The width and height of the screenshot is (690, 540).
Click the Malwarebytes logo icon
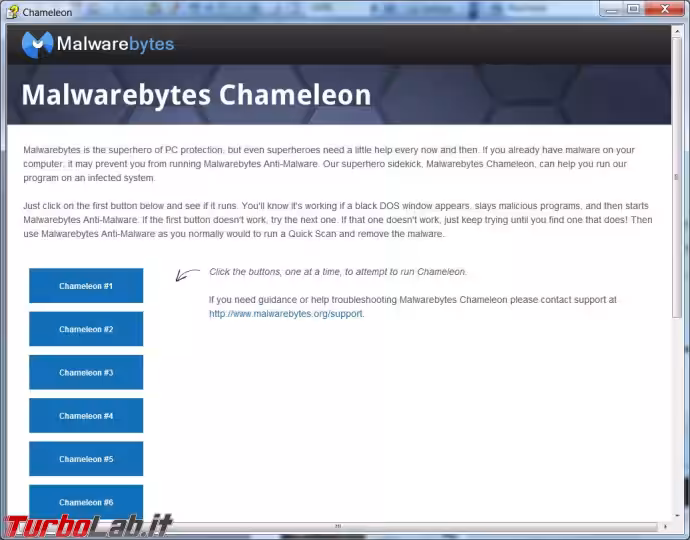pyautogui.click(x=37, y=44)
